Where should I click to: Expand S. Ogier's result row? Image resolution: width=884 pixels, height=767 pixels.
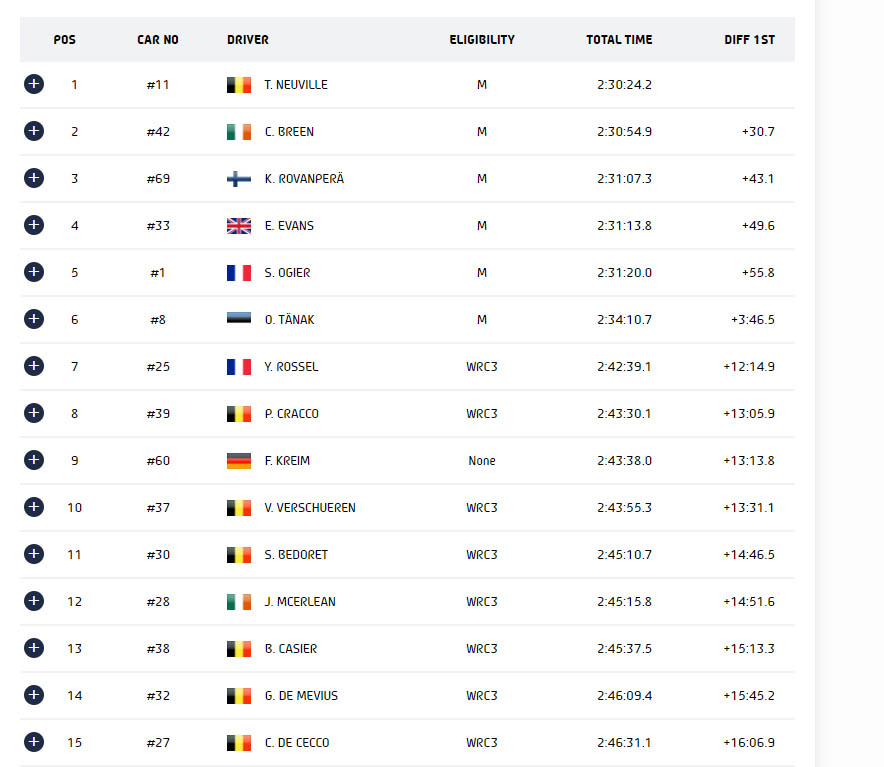(x=34, y=272)
